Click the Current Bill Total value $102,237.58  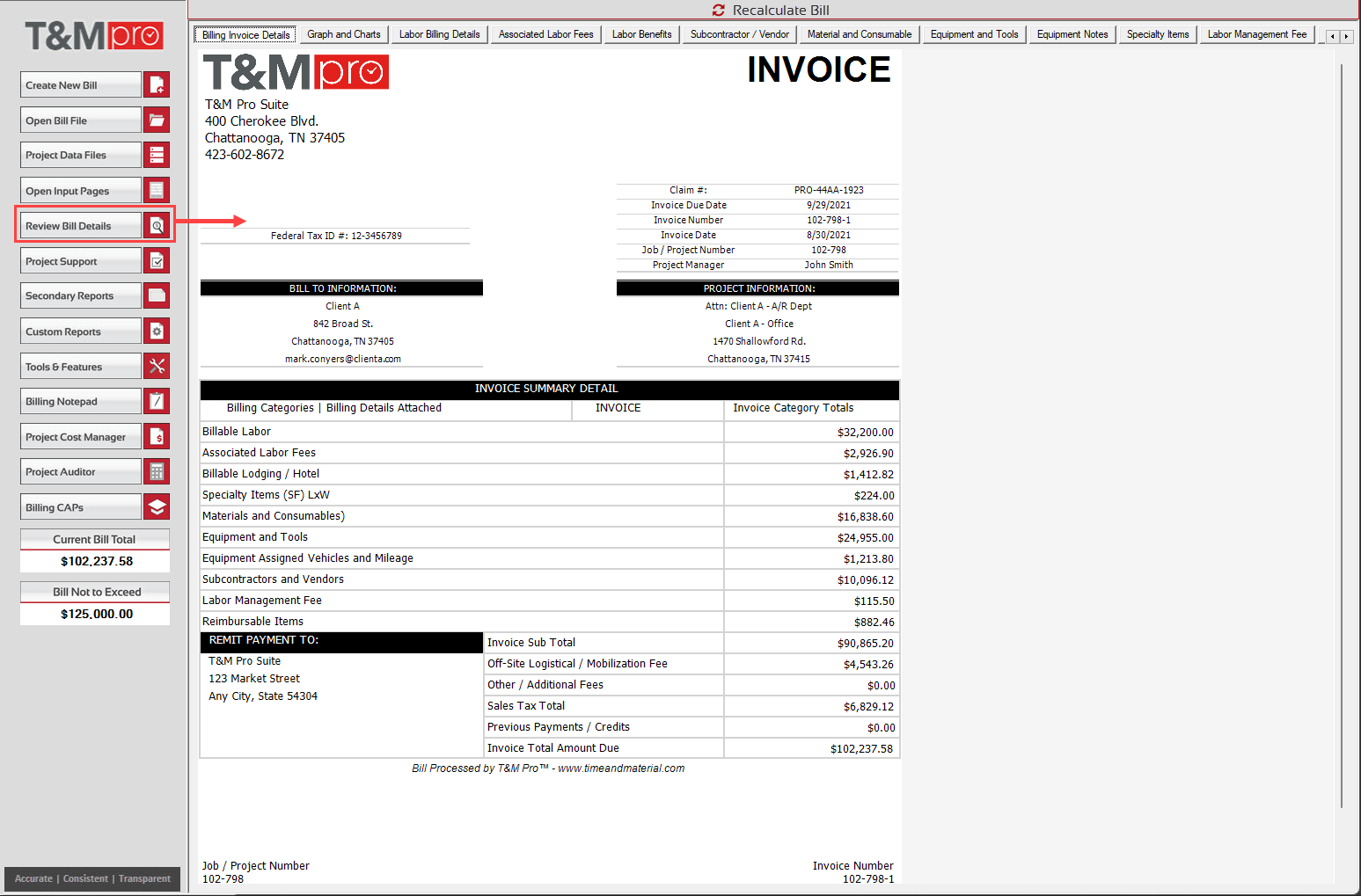(x=96, y=561)
